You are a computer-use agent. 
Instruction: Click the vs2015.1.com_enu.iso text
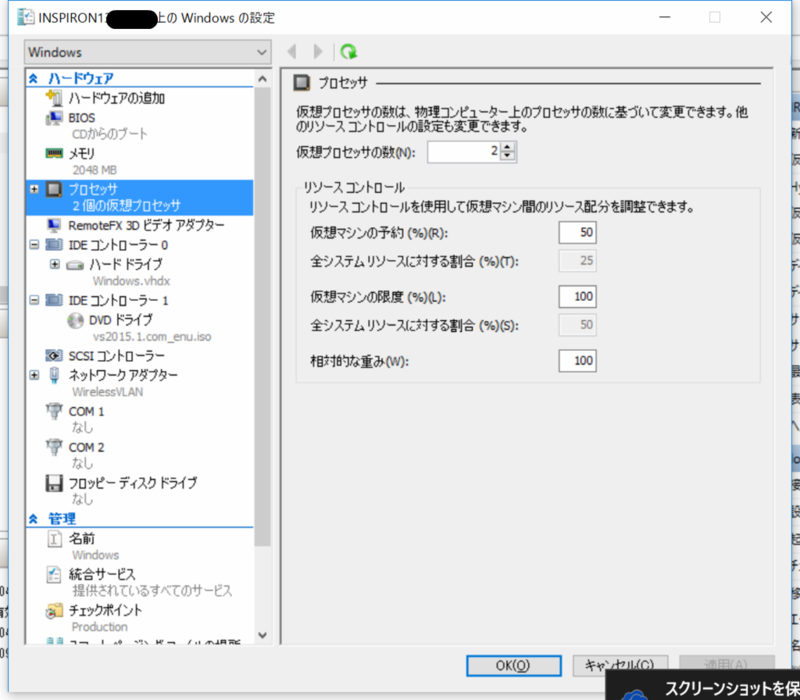pos(152,337)
